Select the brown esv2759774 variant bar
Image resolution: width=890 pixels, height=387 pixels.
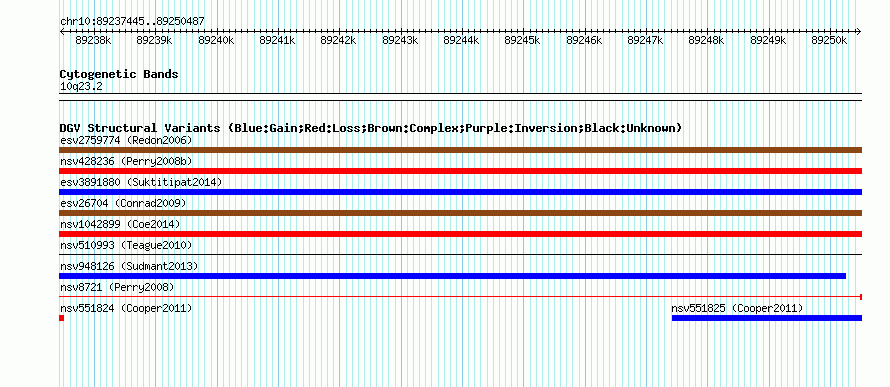[x=460, y=150]
